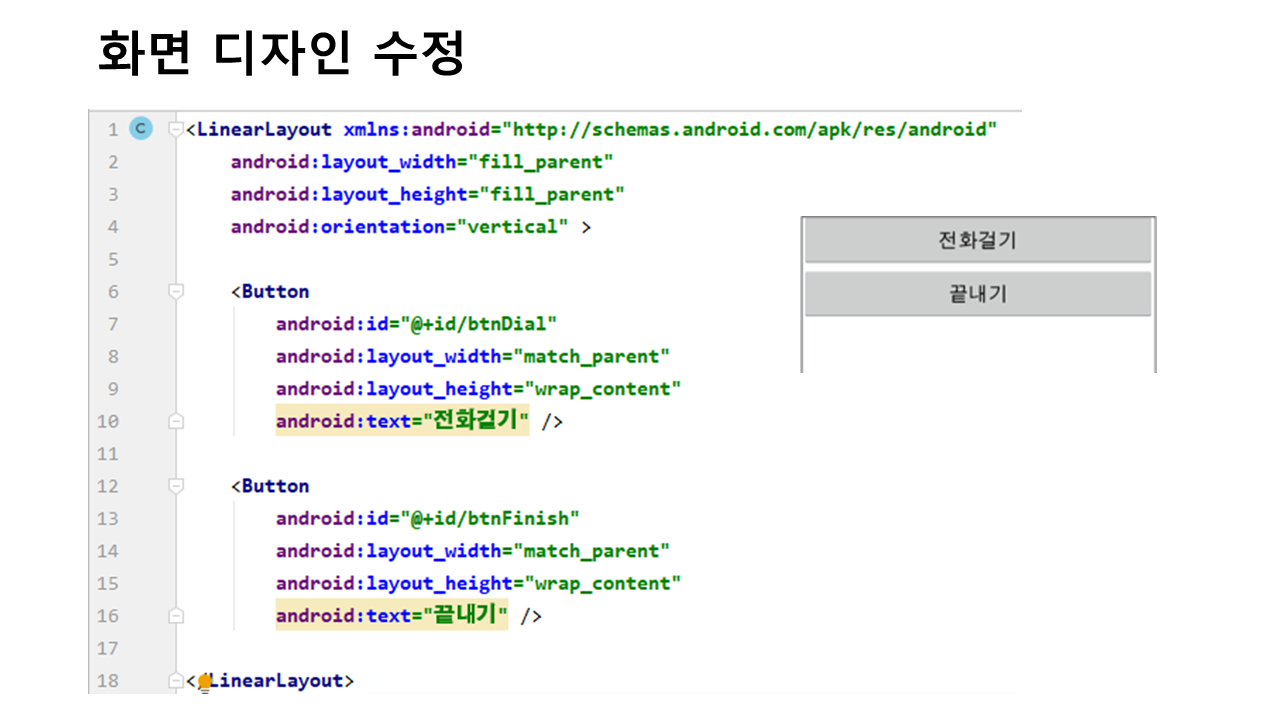Click the "vertical" orientation value
The width and height of the screenshot is (1280, 720).
[x=512, y=227]
